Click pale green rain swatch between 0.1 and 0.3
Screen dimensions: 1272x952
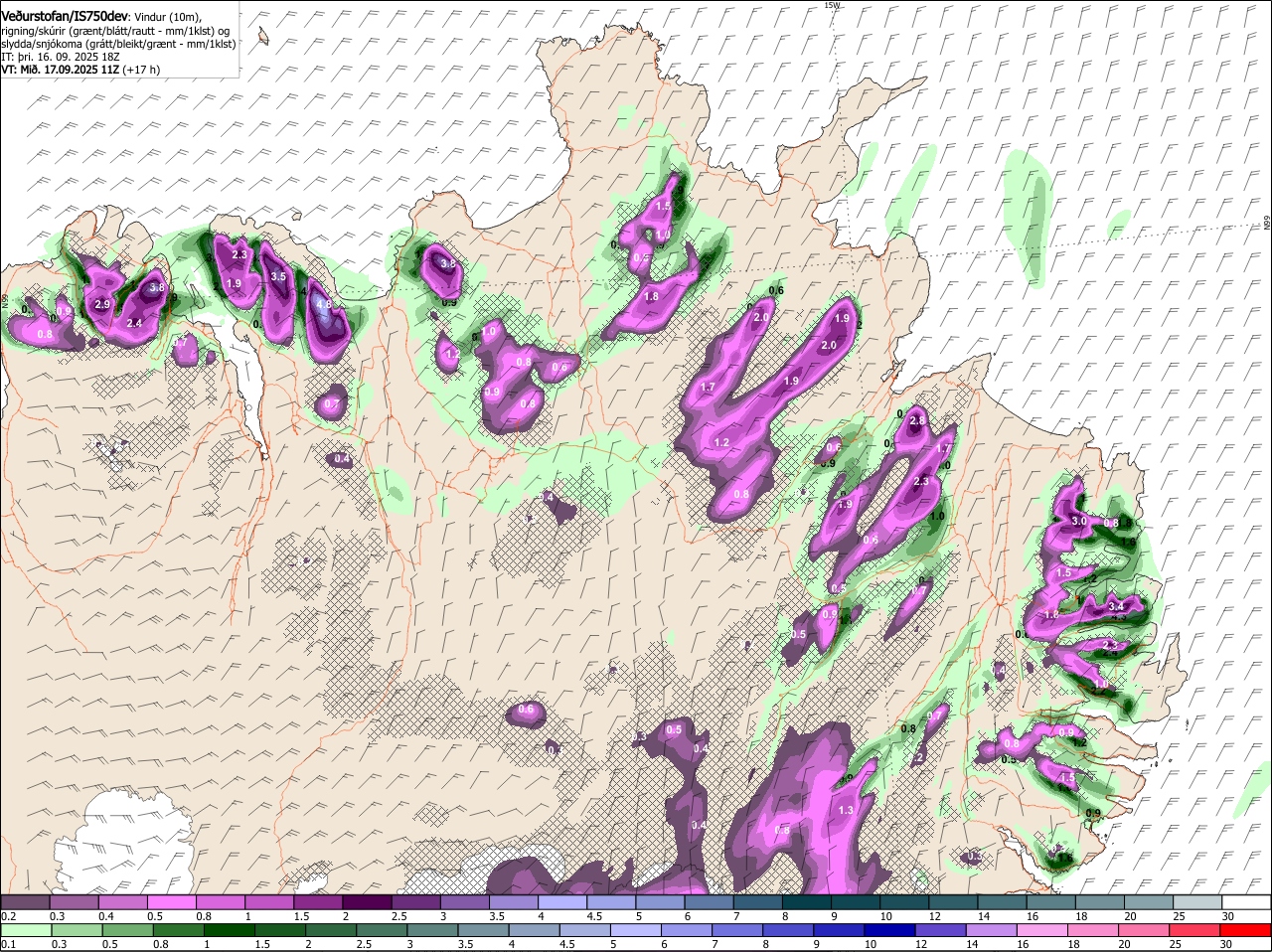25,930
